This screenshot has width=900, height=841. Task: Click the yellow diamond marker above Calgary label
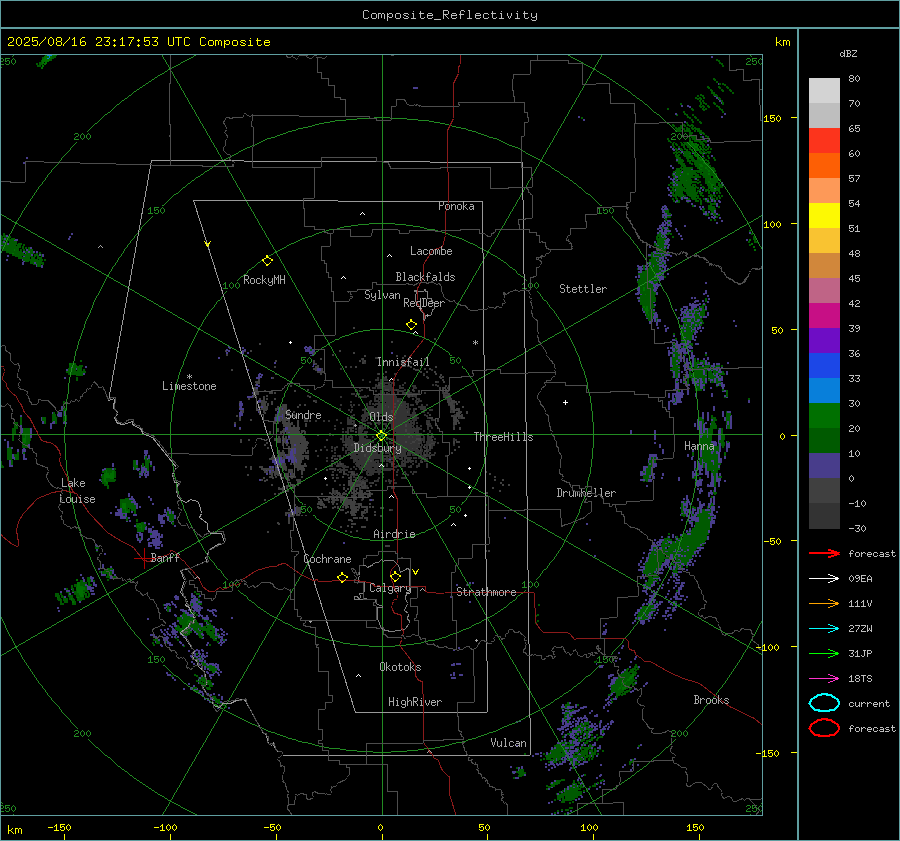coord(395,576)
